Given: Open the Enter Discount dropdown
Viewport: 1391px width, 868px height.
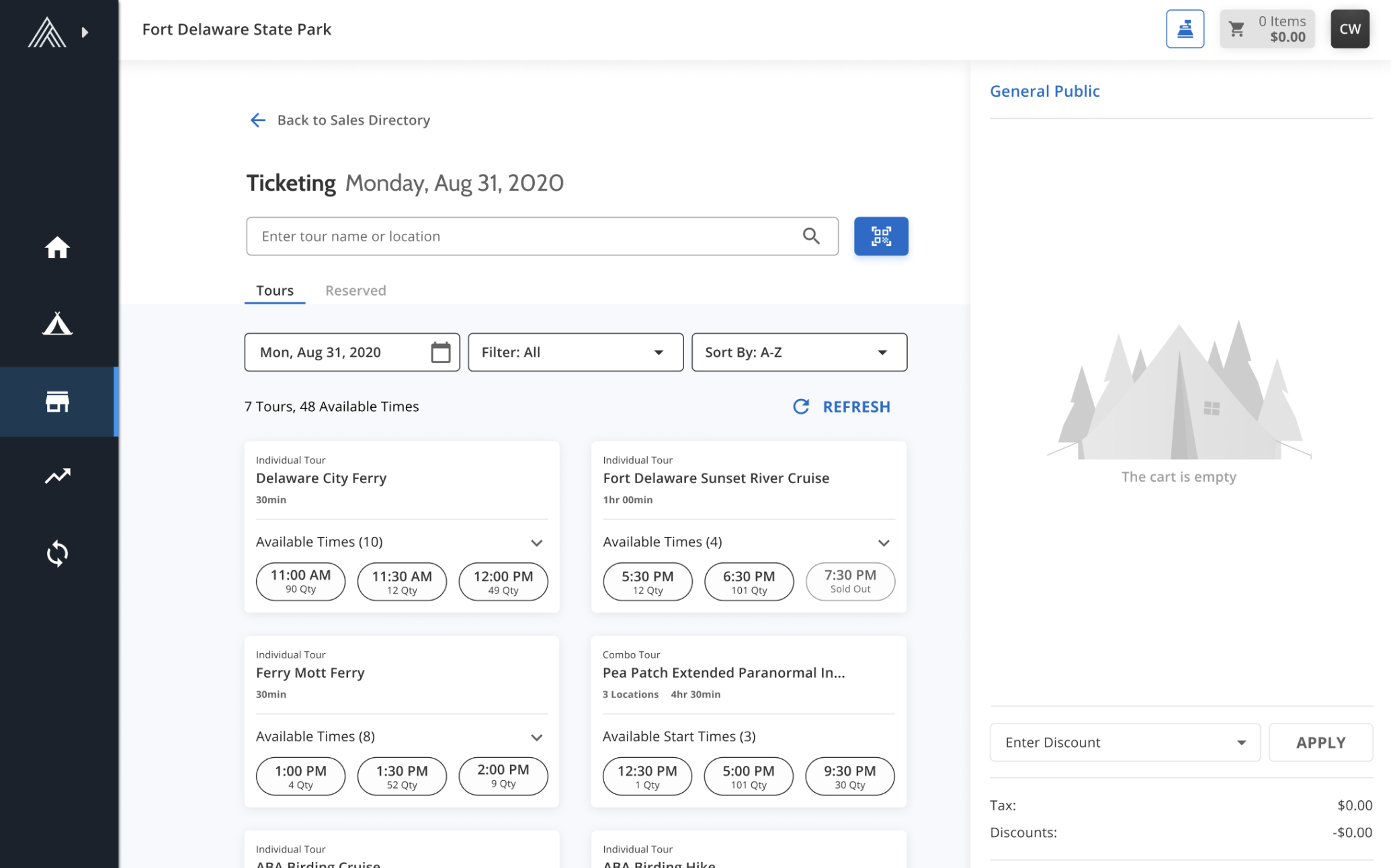Looking at the screenshot, I should click(1125, 742).
